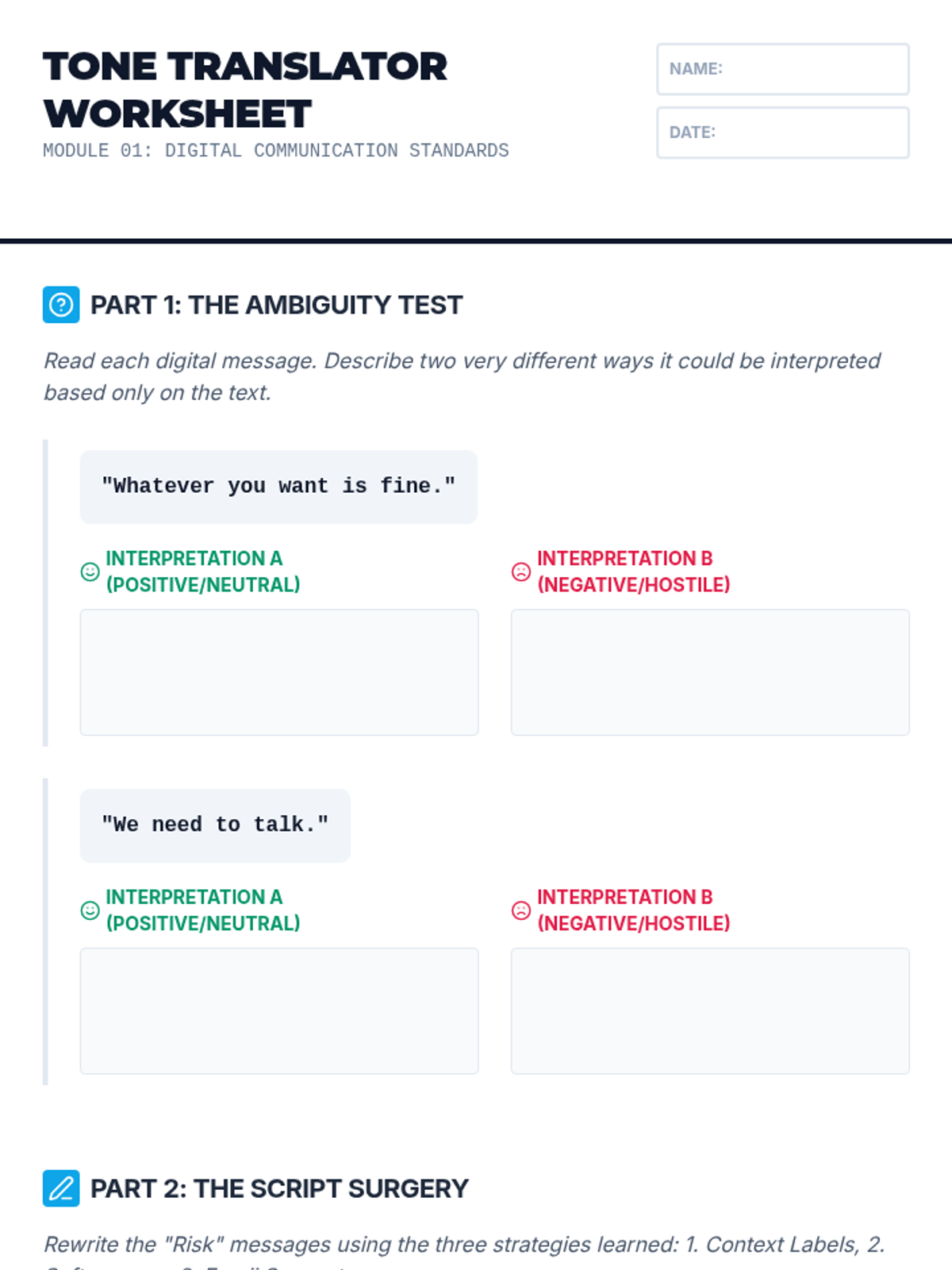Click frown icon under "We need to talk."
952x1270 pixels.
521,910
